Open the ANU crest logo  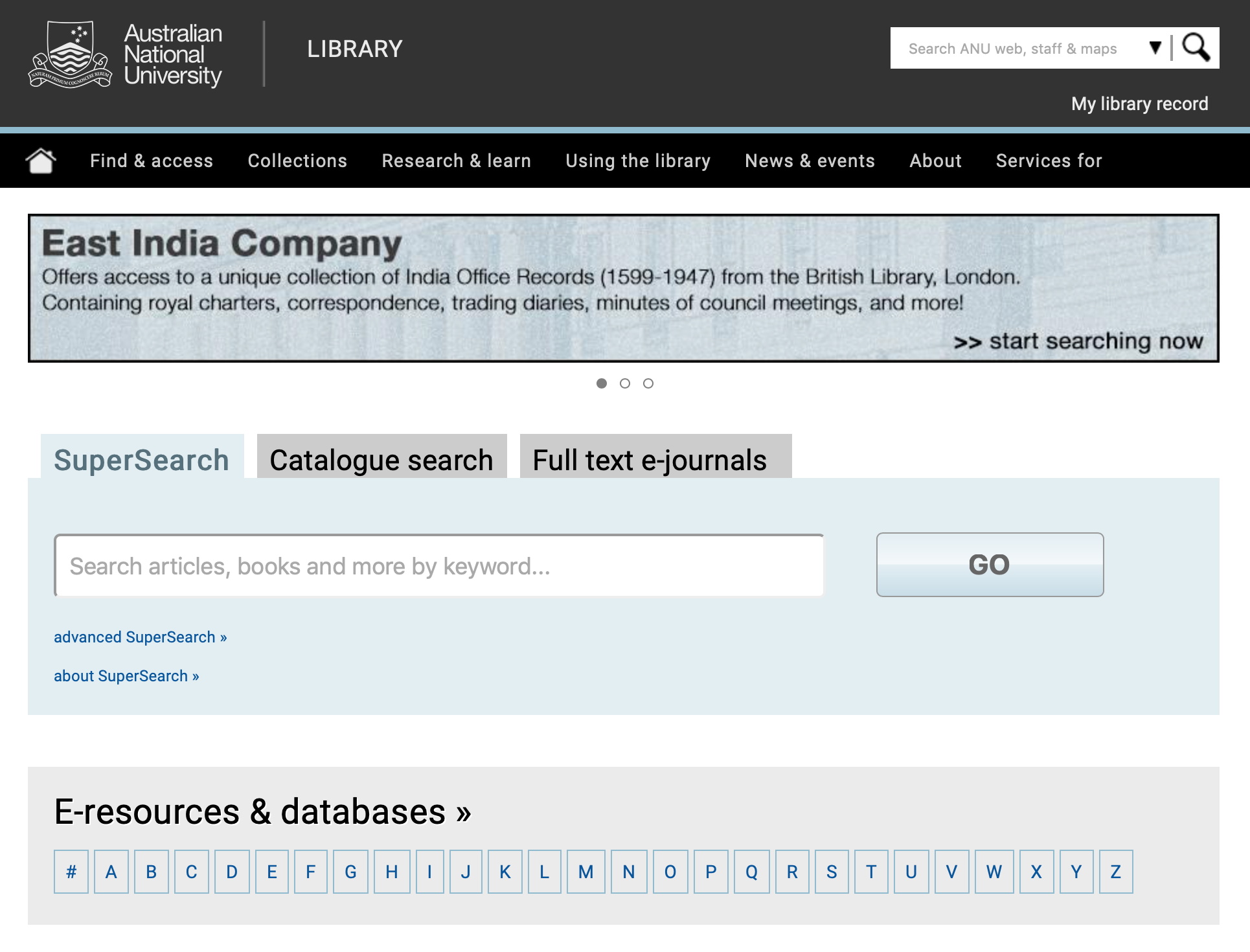(x=70, y=54)
